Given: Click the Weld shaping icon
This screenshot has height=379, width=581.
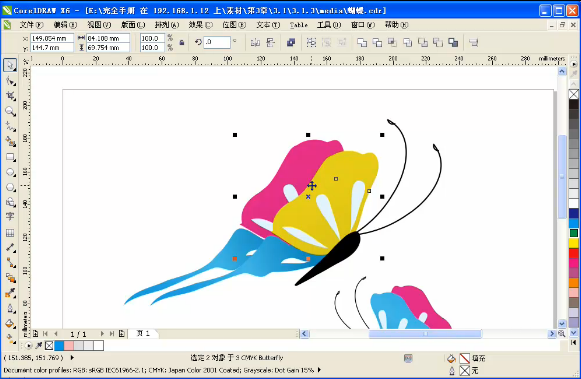Looking at the screenshot, I should [362, 43].
